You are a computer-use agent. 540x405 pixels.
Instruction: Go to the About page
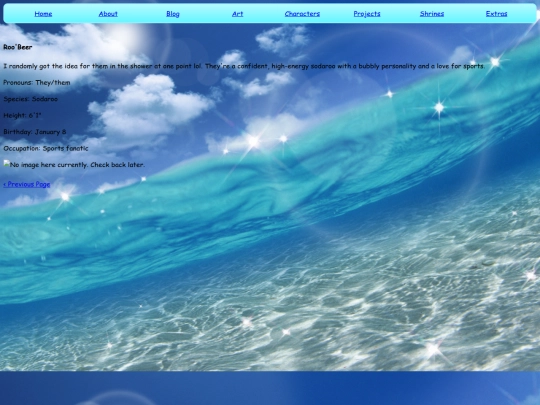108,14
